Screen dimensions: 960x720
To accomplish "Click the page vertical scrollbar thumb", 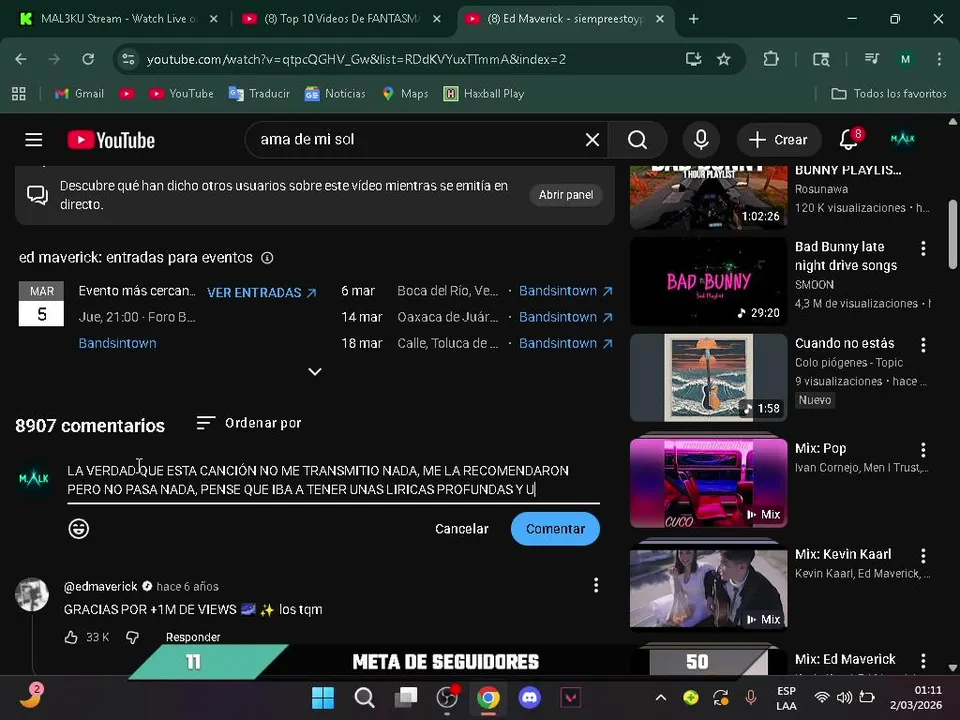I will [x=953, y=234].
